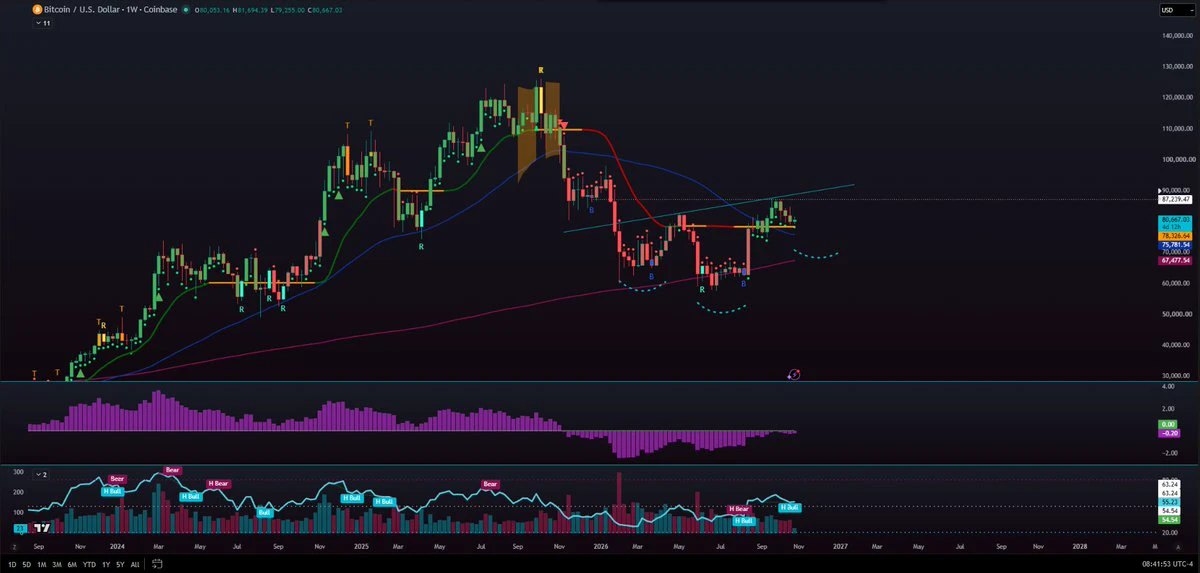Click the 2027 label on time axis

coord(839,548)
